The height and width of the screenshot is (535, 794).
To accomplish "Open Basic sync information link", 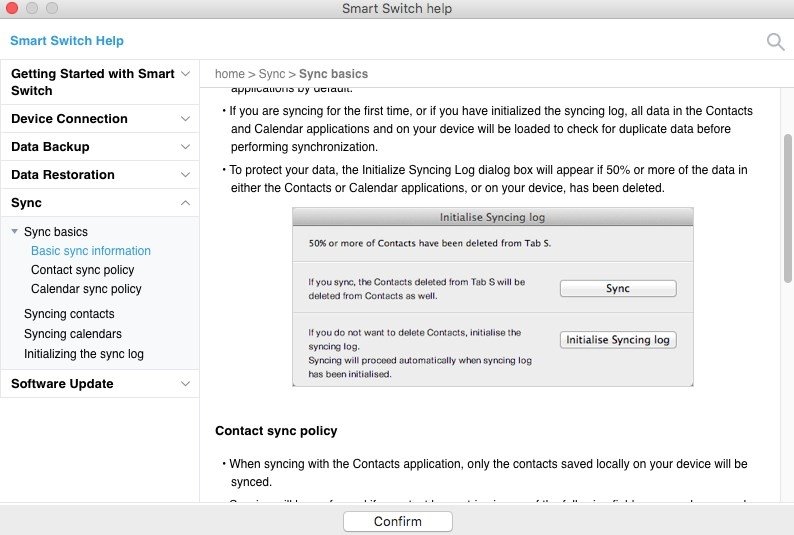I will [91, 251].
